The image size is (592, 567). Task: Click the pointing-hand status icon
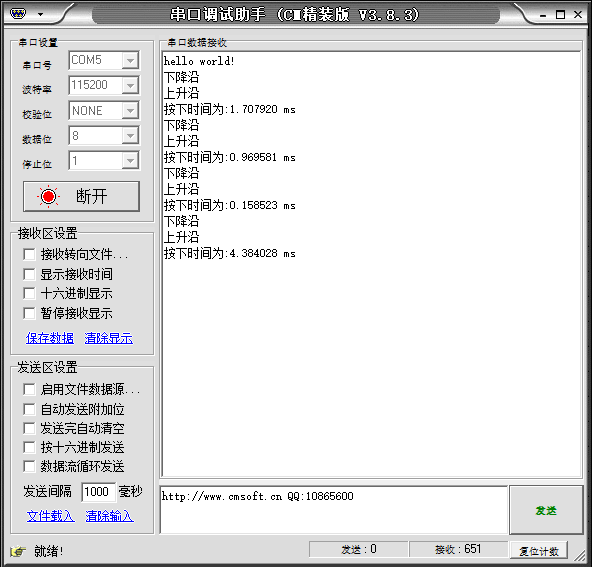[x=18, y=552]
